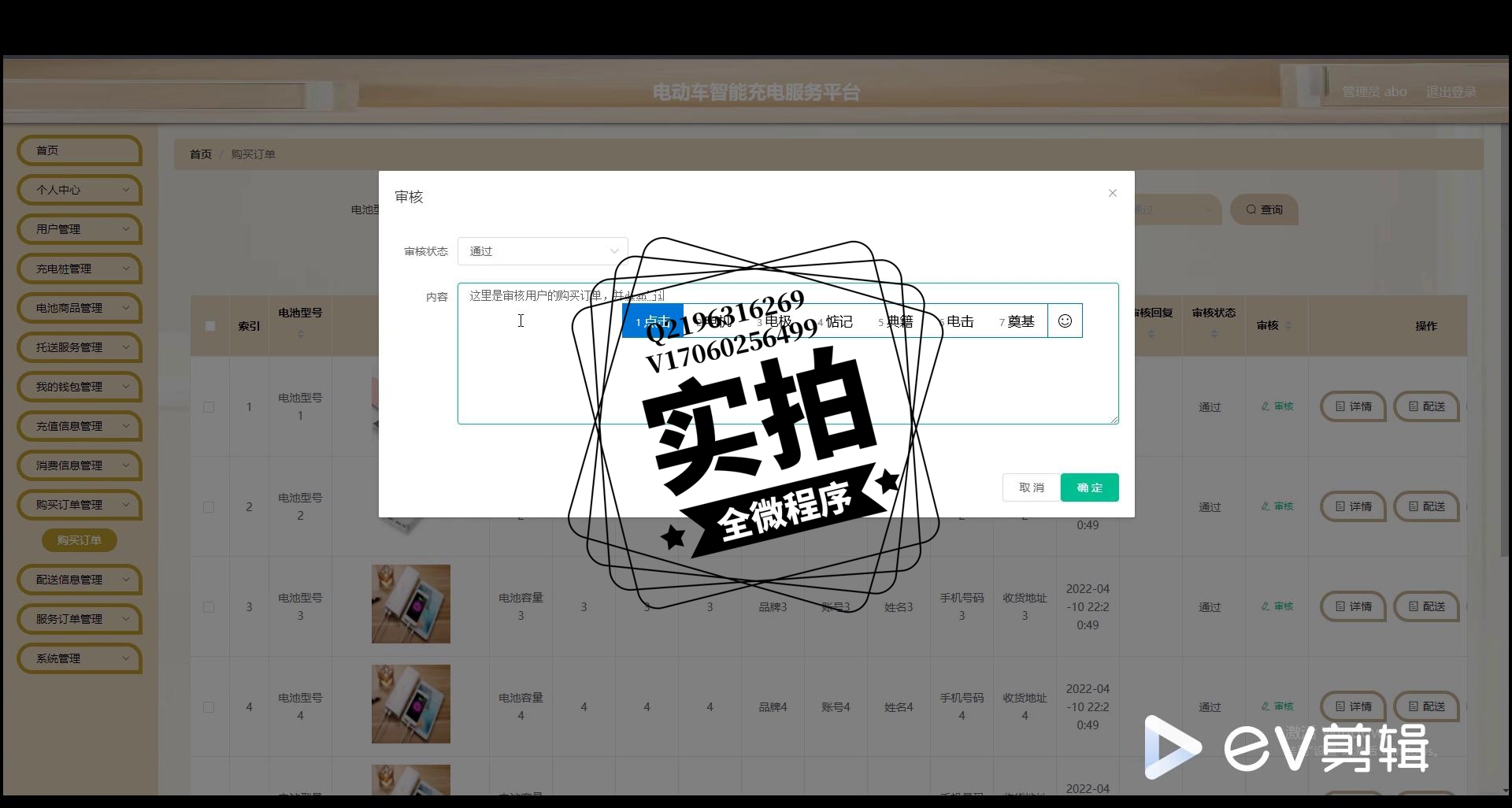1512x808 pixels.
Task: Go to 首页 in the sidebar
Action: coord(79,150)
